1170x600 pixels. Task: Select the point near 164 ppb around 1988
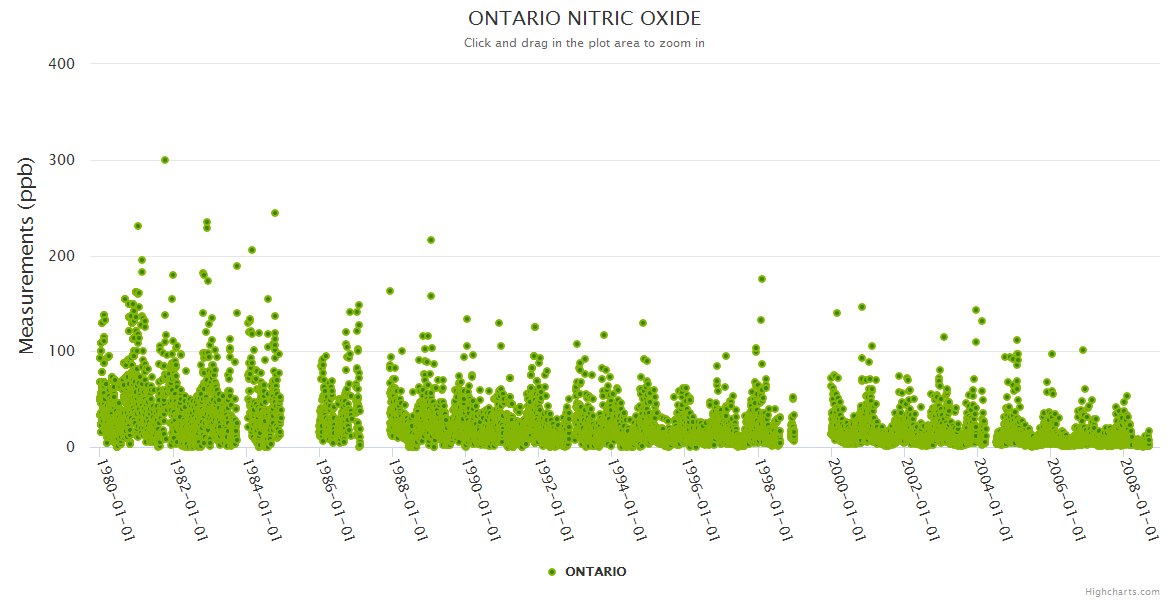[x=390, y=291]
